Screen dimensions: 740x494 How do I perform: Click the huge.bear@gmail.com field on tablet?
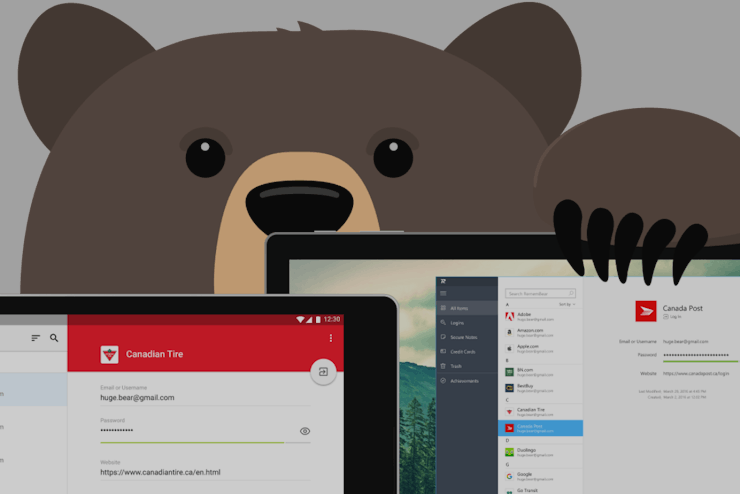[138, 397]
